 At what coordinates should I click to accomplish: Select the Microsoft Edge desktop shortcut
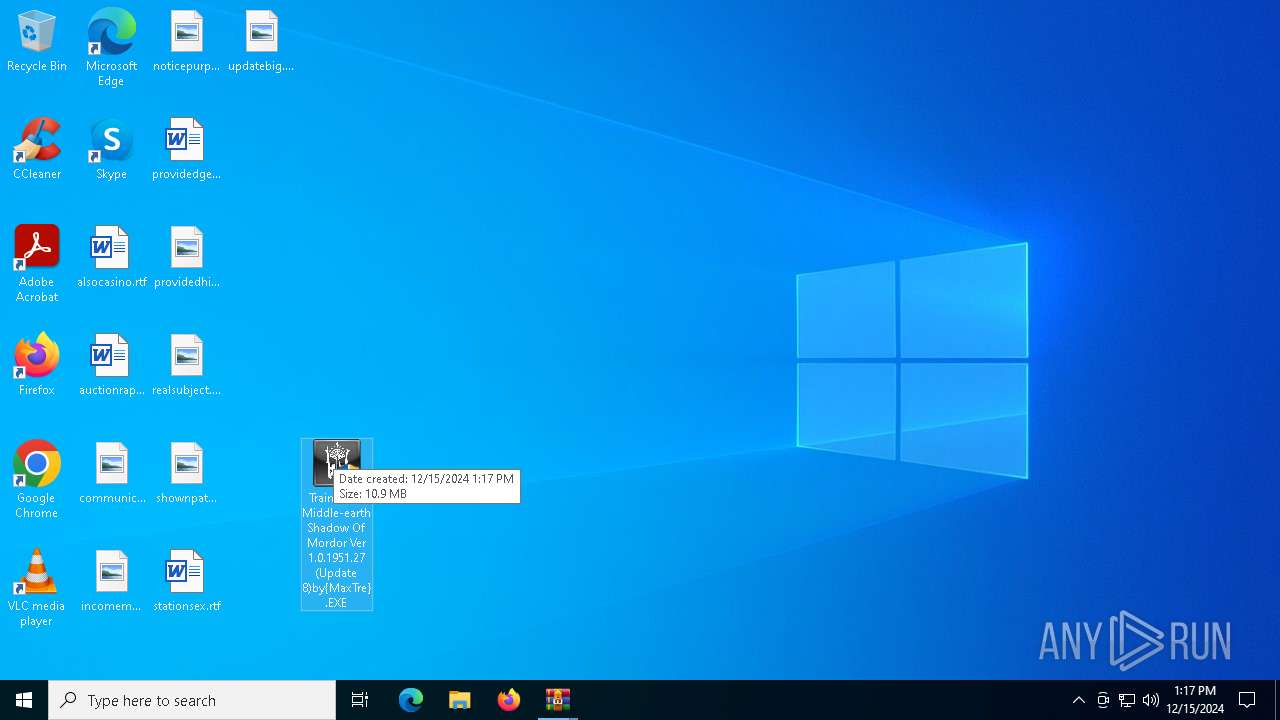(x=111, y=48)
